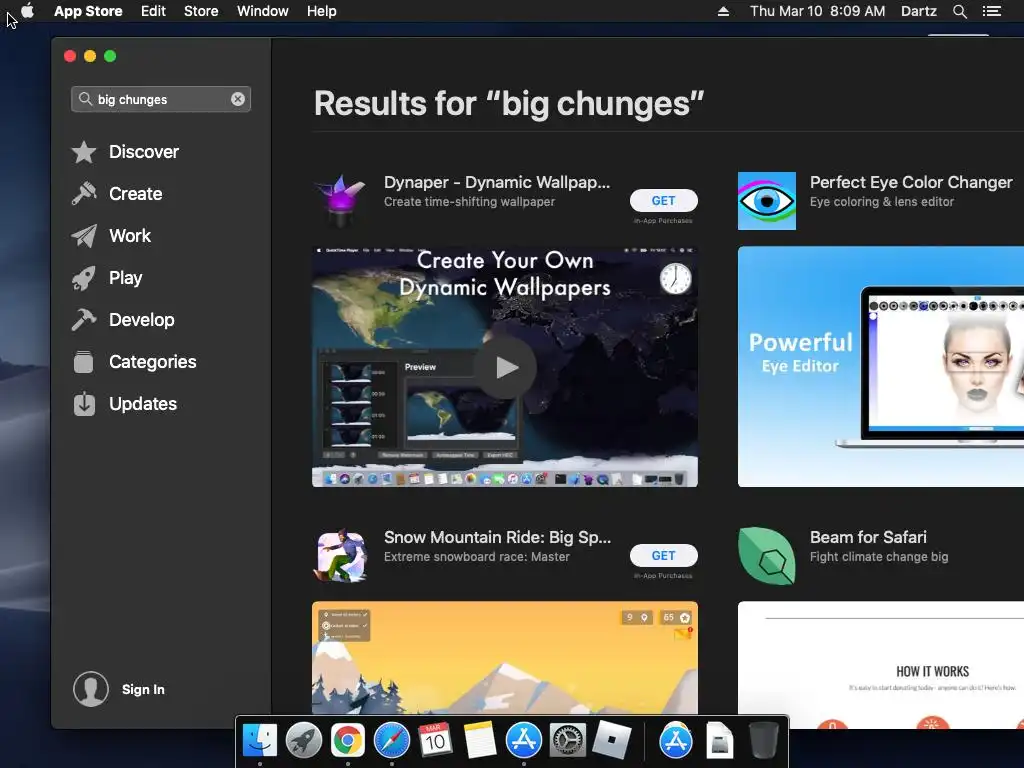Open Spotlight search in the menu bar
The height and width of the screenshot is (768, 1024).
coord(960,11)
